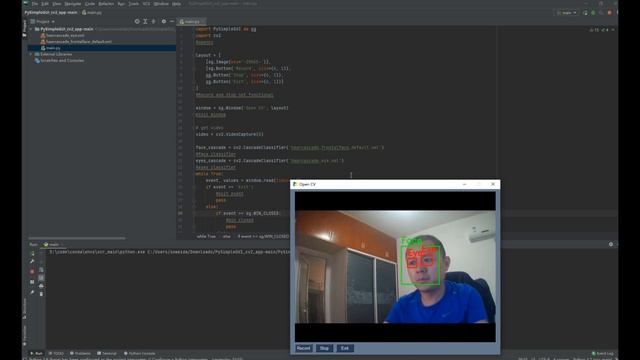Click Scroll to end icon in console
The width and height of the screenshot is (640, 360).
tap(41, 278)
